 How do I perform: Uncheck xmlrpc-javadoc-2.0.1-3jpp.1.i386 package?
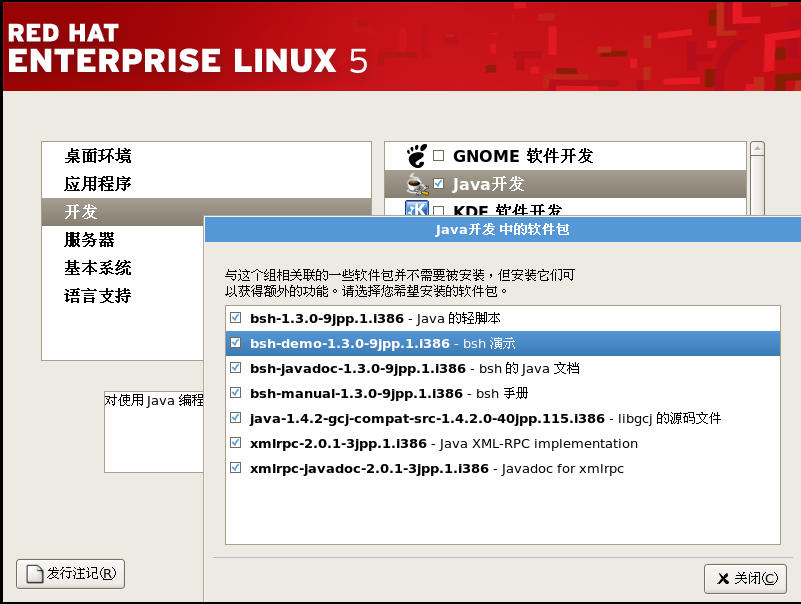pyautogui.click(x=235, y=468)
